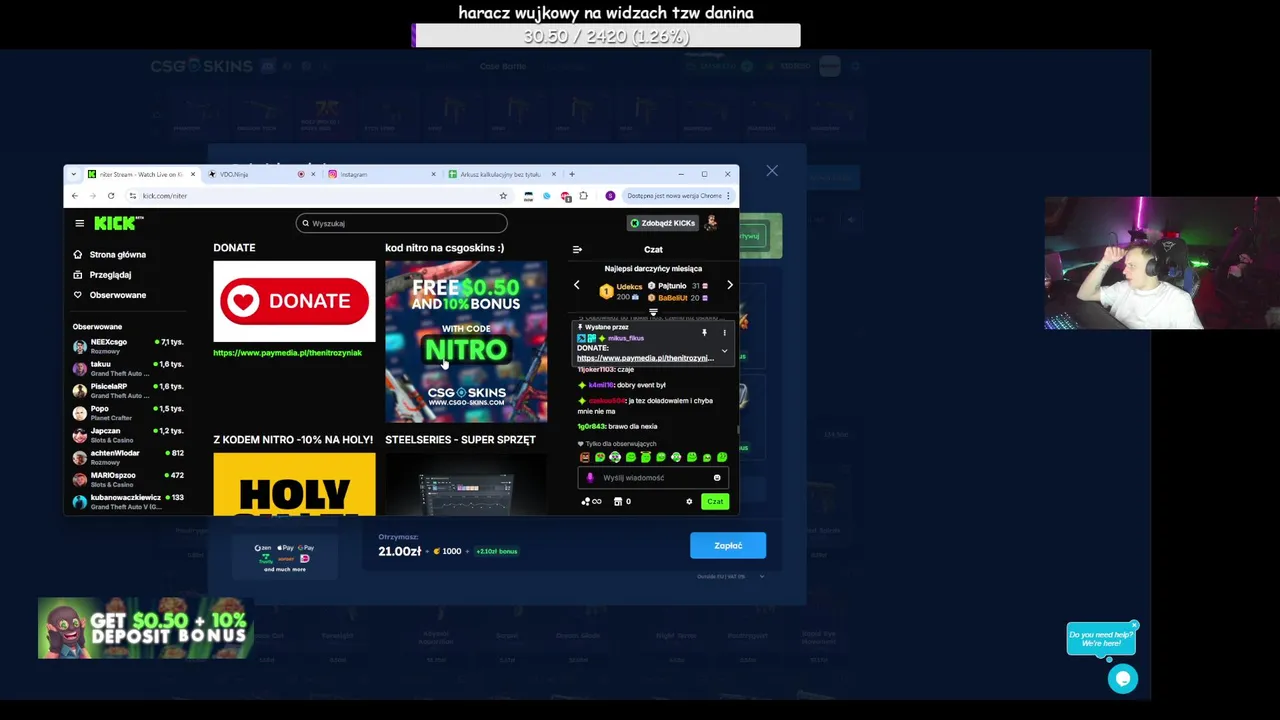This screenshot has width=1280, height=720.
Task: Open takuu followed channel
Action: (x=128, y=368)
